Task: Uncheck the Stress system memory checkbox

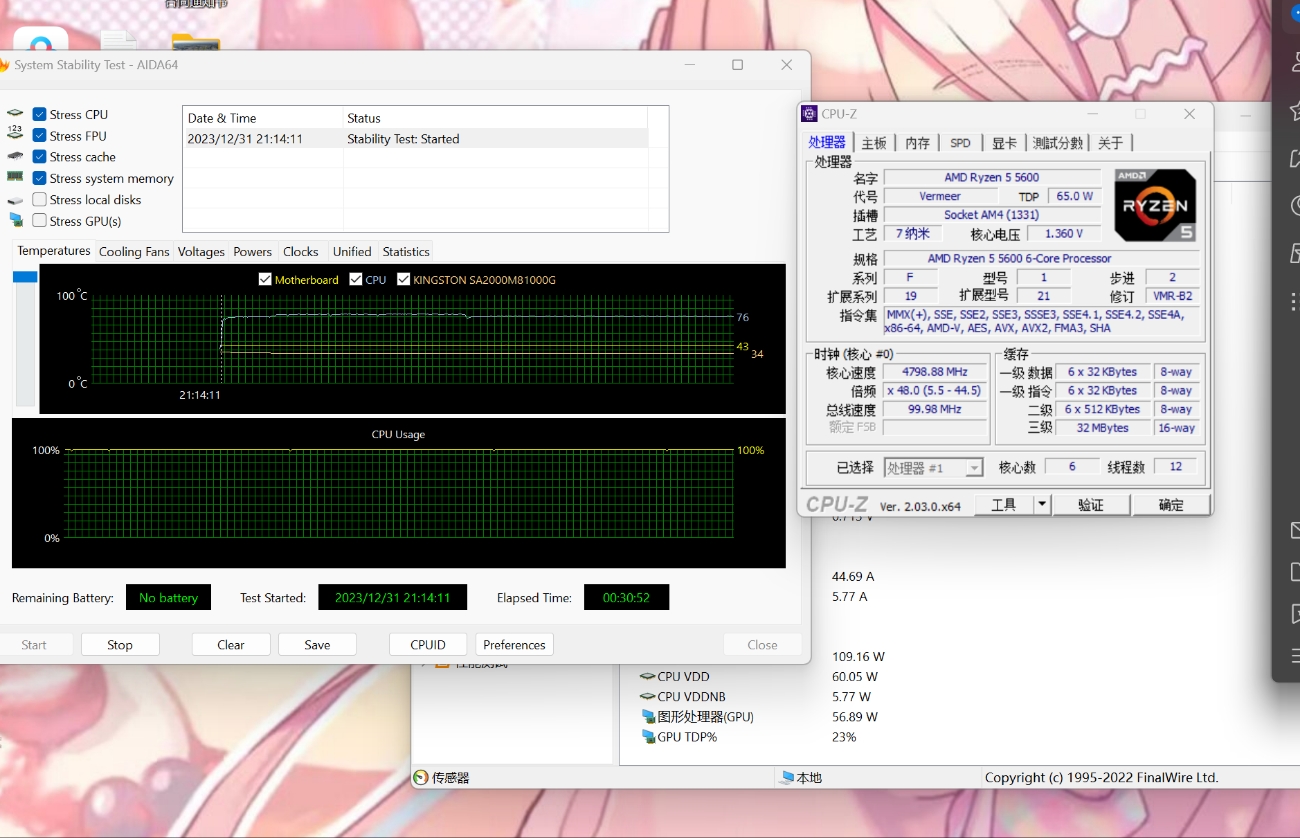Action: [39, 178]
